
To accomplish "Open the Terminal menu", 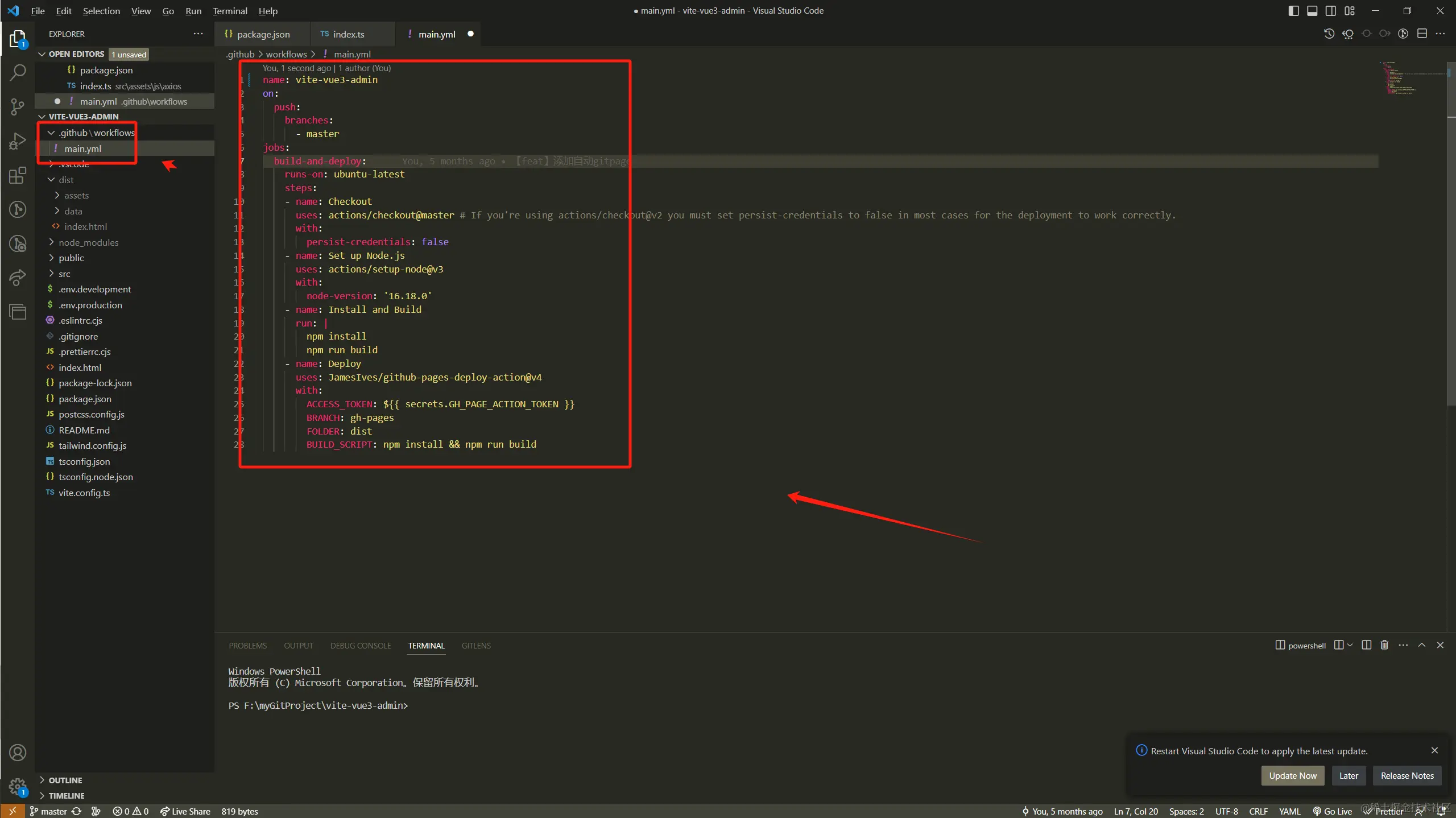I will [230, 11].
